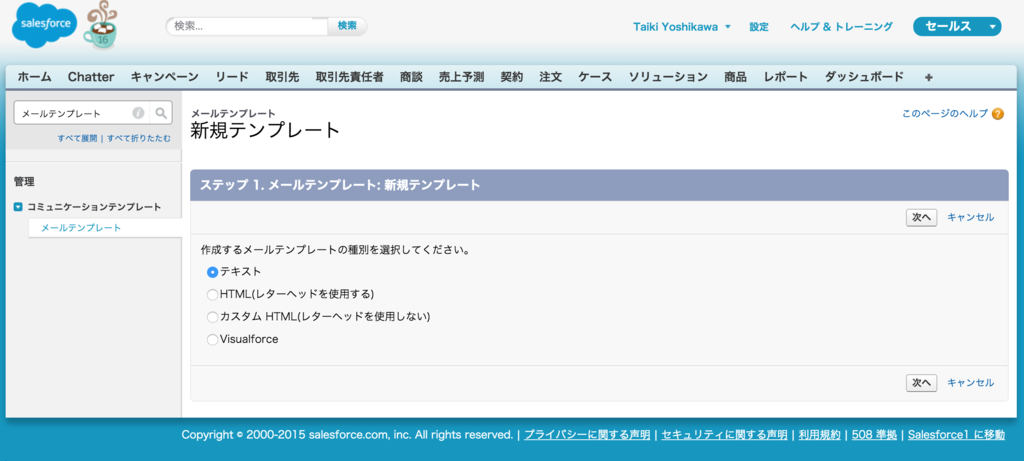This screenshot has width=1024, height=461.
Task: Click すべて展開 in the sidebar
Action: tap(77, 138)
